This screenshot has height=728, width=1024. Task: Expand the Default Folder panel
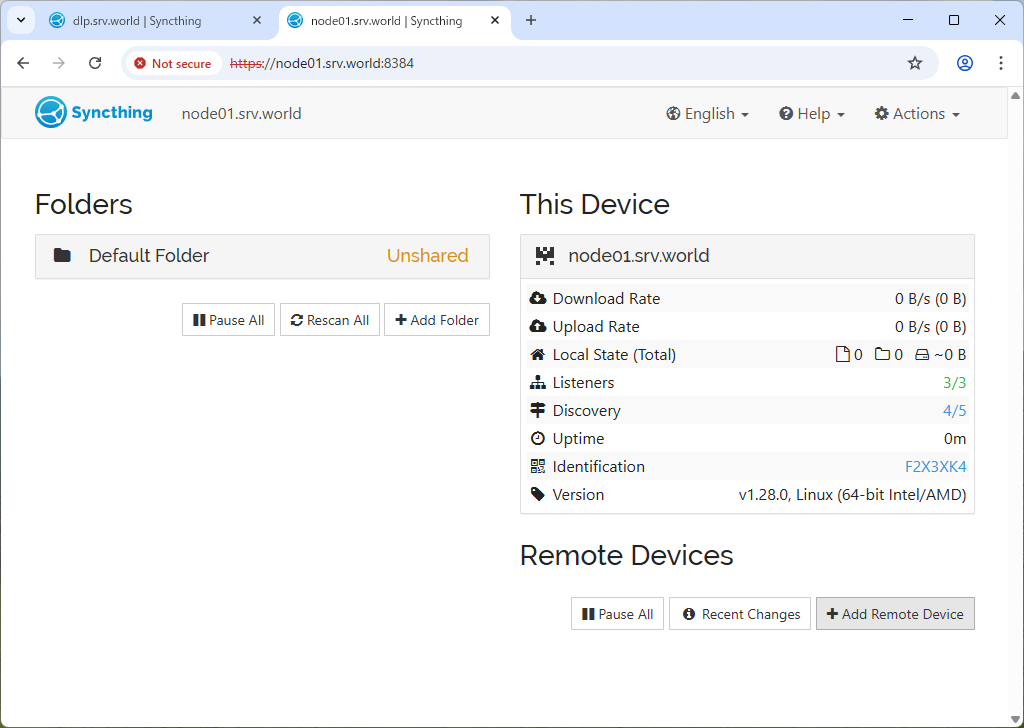[262, 256]
